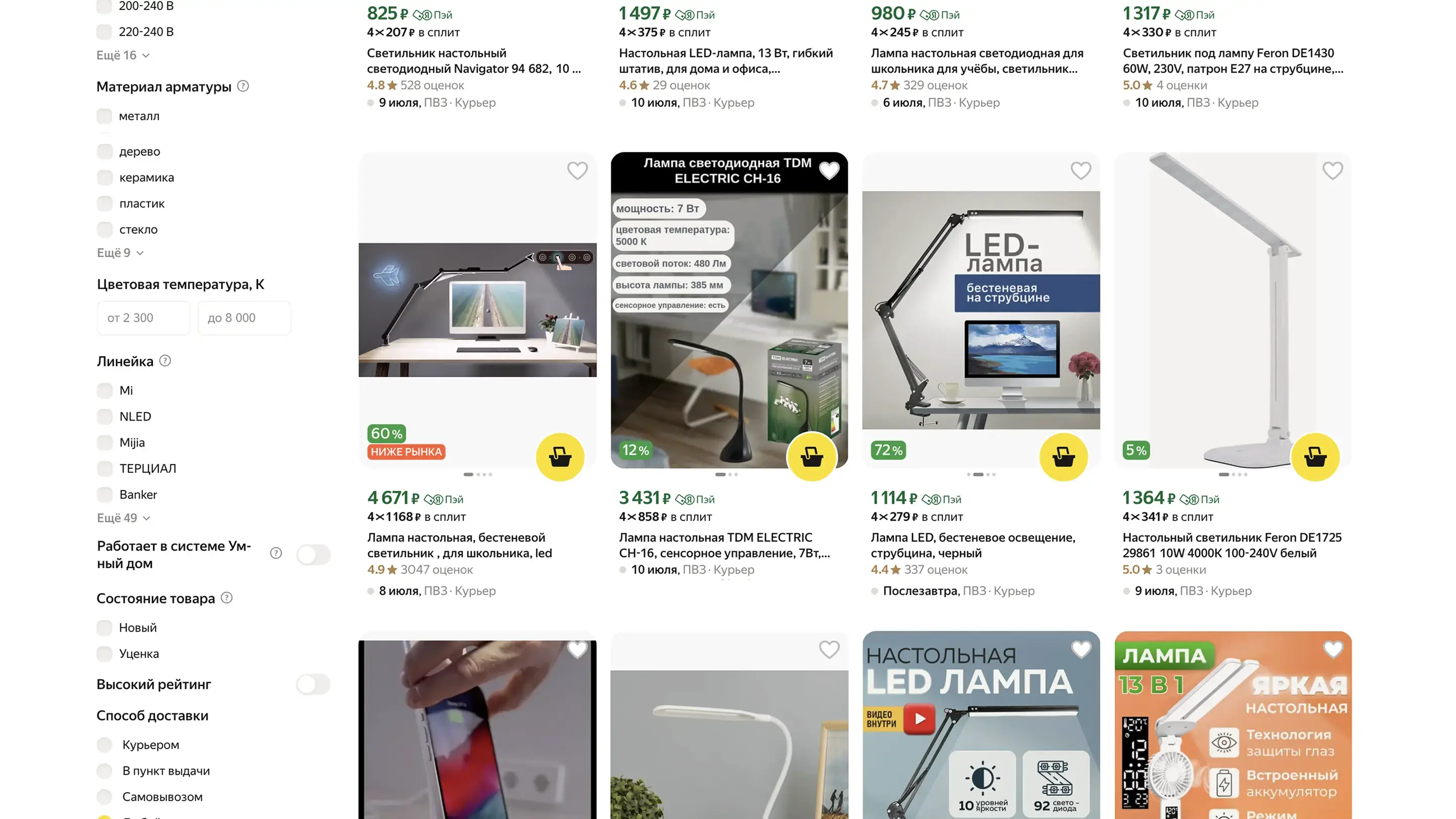Open help icon next to Материал арматуры

(243, 86)
